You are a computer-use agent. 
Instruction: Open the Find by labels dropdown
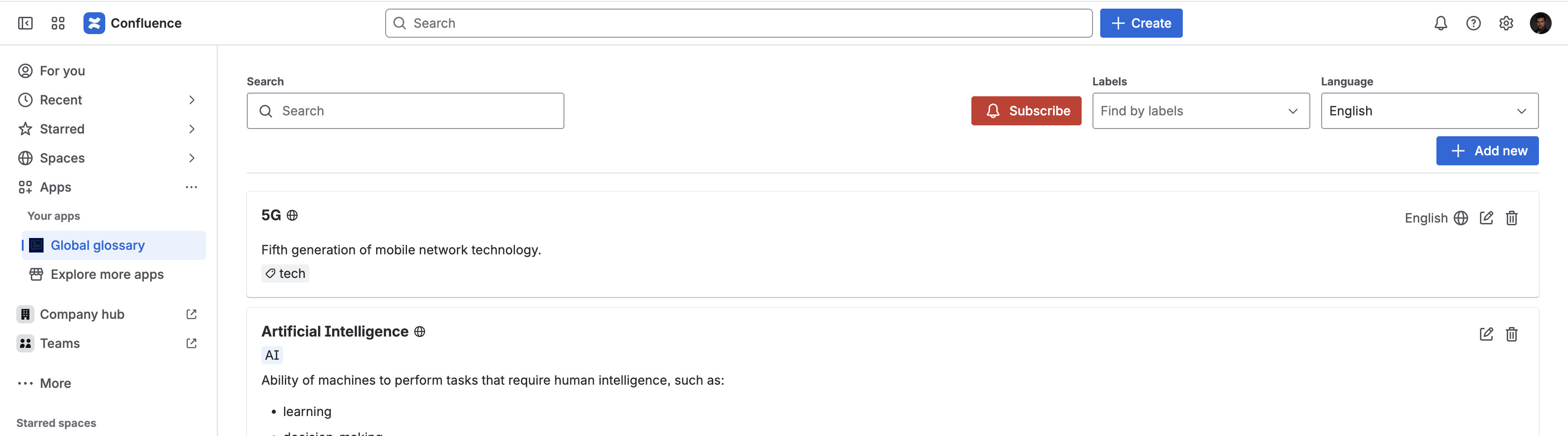(x=1200, y=110)
